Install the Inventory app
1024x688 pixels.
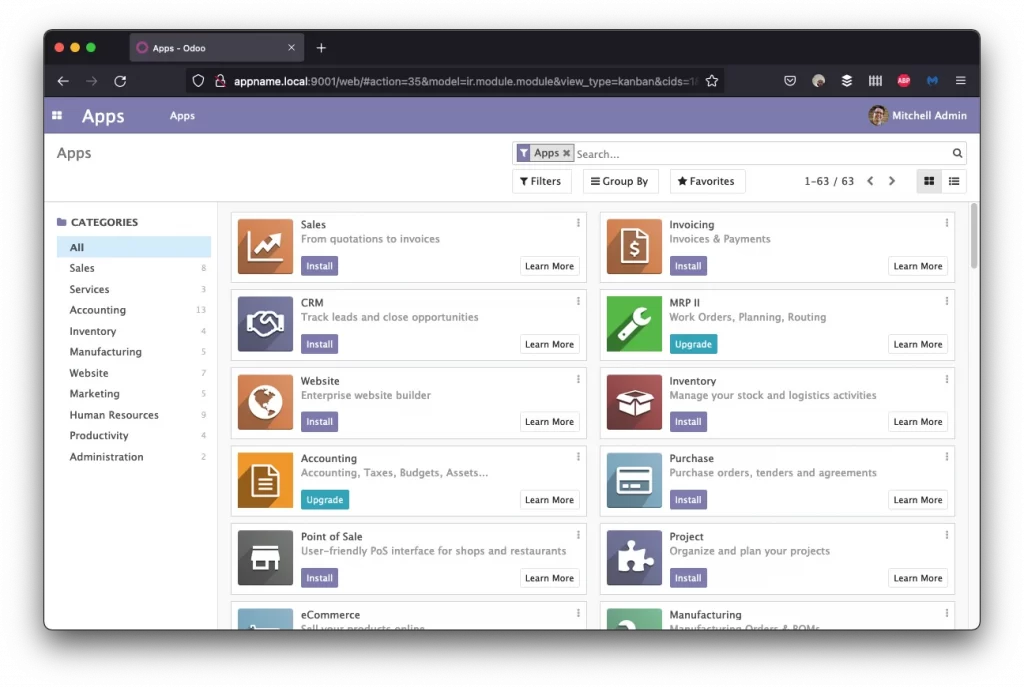tap(688, 422)
